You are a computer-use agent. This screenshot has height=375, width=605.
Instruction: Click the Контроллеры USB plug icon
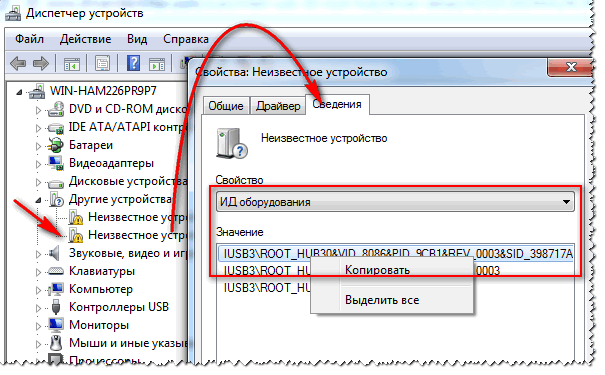56,307
